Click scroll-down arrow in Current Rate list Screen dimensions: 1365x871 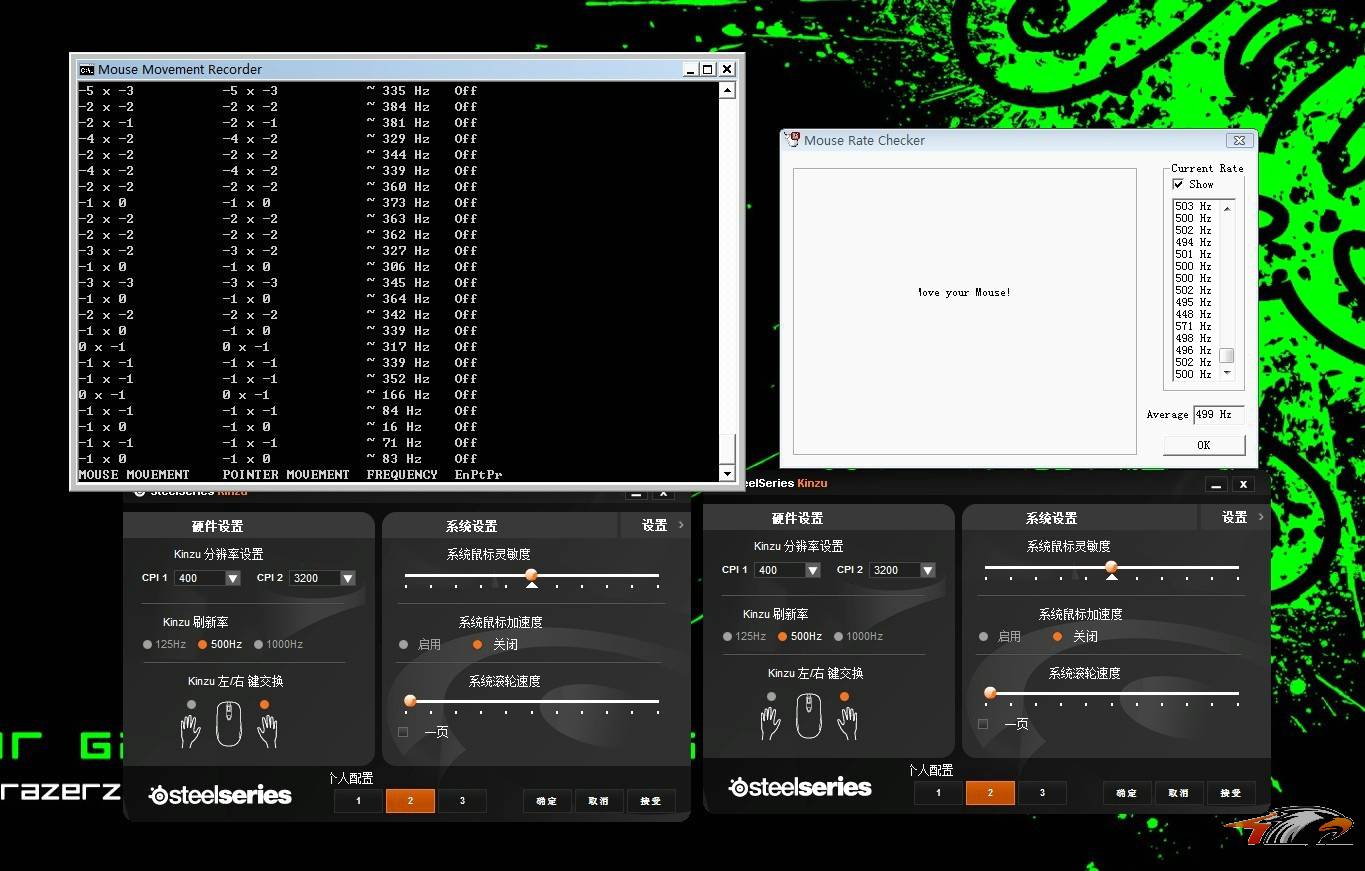pyautogui.click(x=1227, y=374)
